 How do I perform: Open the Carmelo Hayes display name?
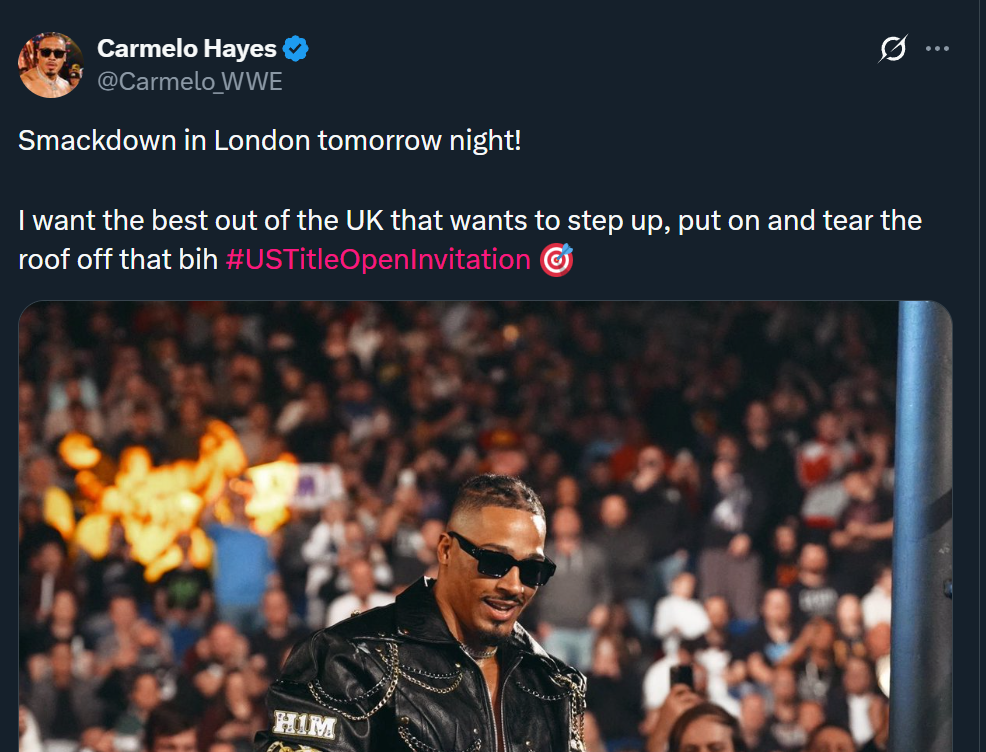tap(187, 48)
